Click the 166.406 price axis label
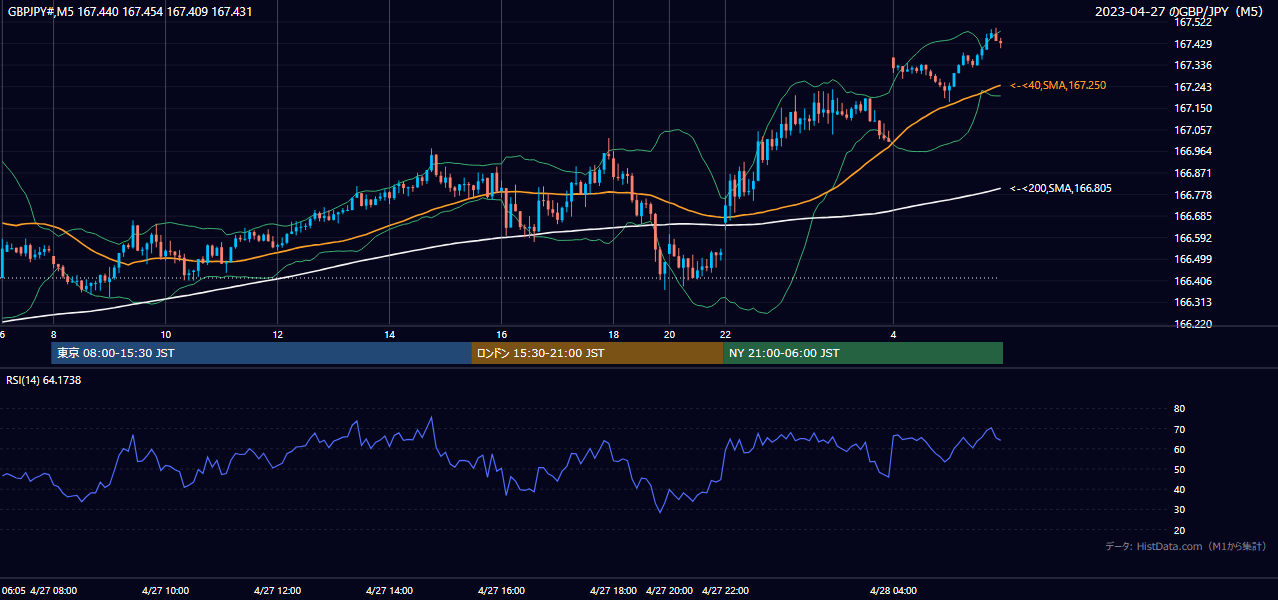This screenshot has width=1278, height=600. coord(1193,281)
